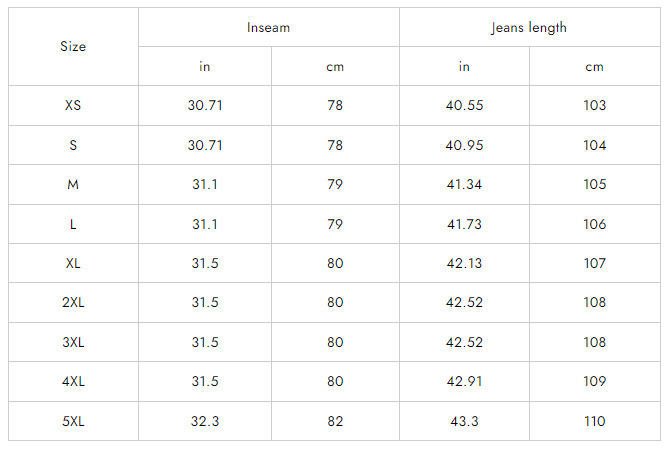
Task: Click the 42.13 jeans length value
Action: 464,264
